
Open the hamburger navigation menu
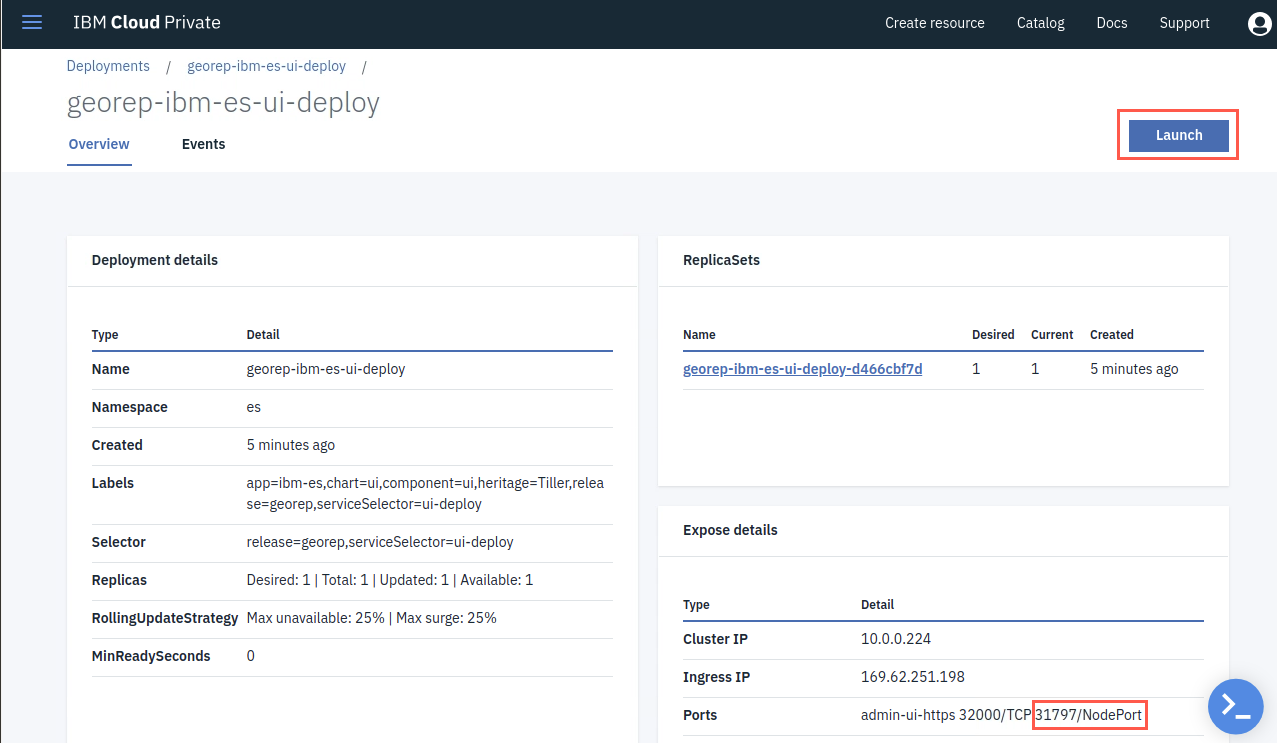(32, 22)
